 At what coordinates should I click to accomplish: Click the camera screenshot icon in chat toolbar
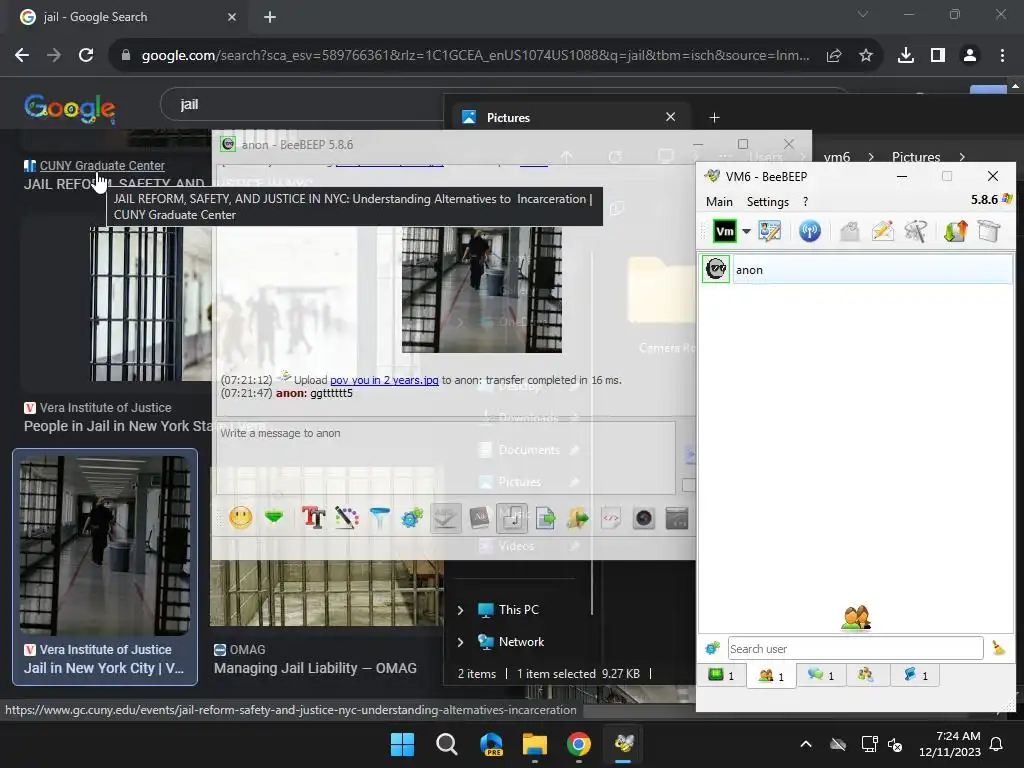tap(644, 518)
